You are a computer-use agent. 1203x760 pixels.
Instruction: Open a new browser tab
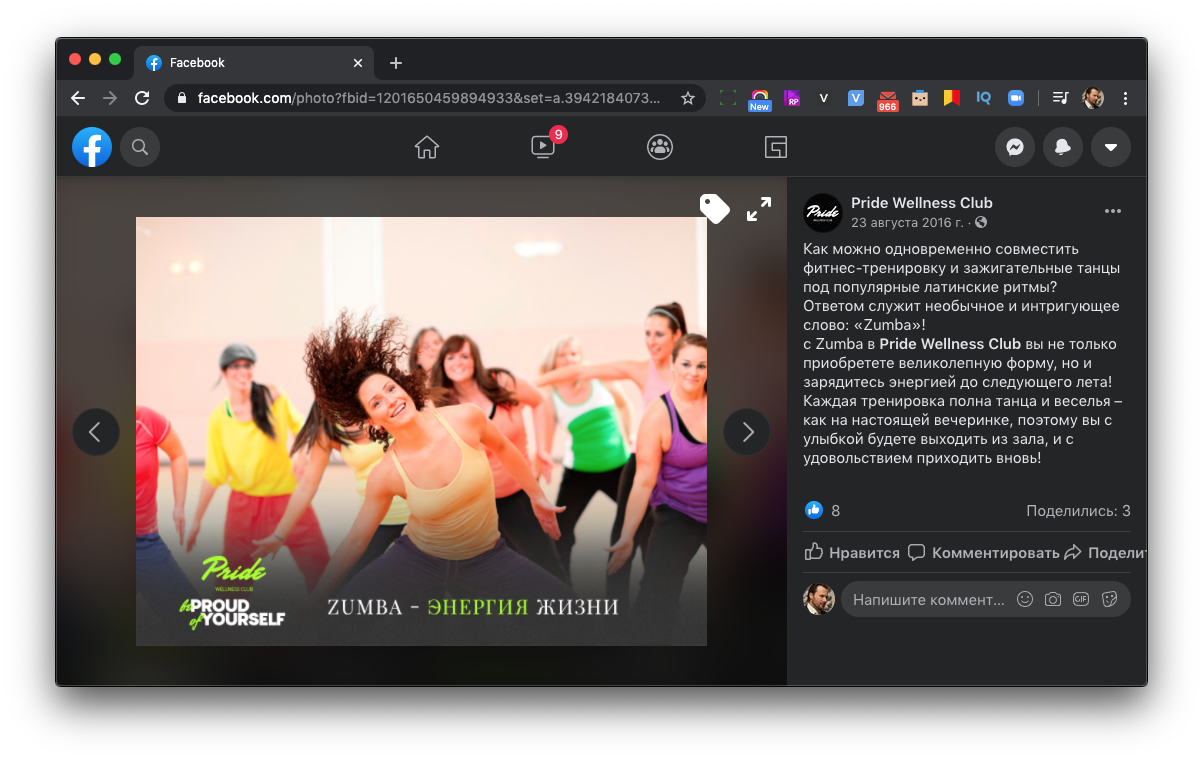pos(396,63)
